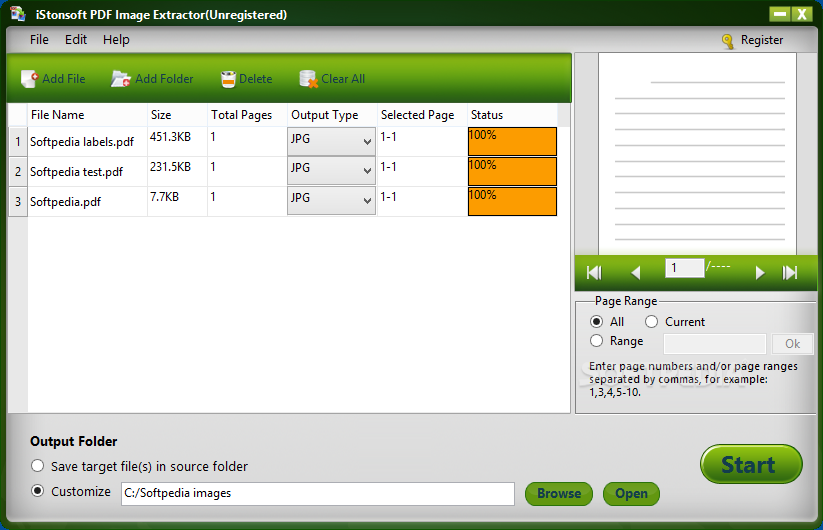
Task: Click row number 3 header
Action: coord(18,201)
